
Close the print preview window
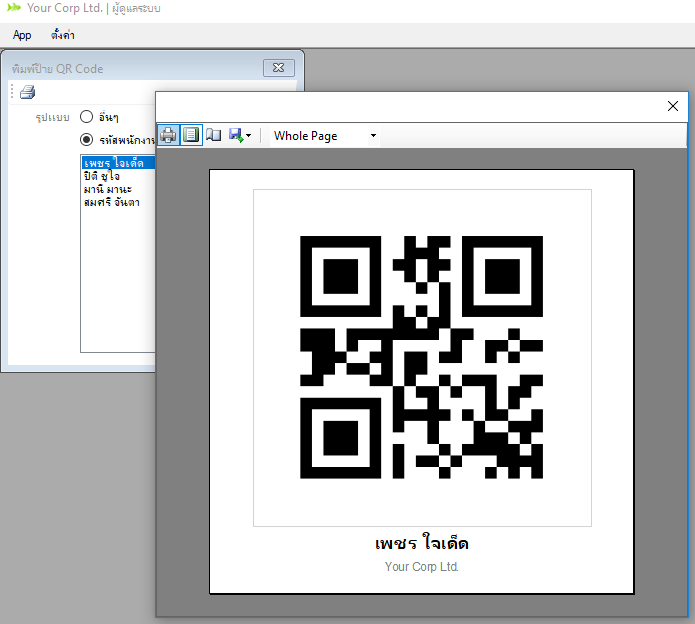[x=672, y=106]
